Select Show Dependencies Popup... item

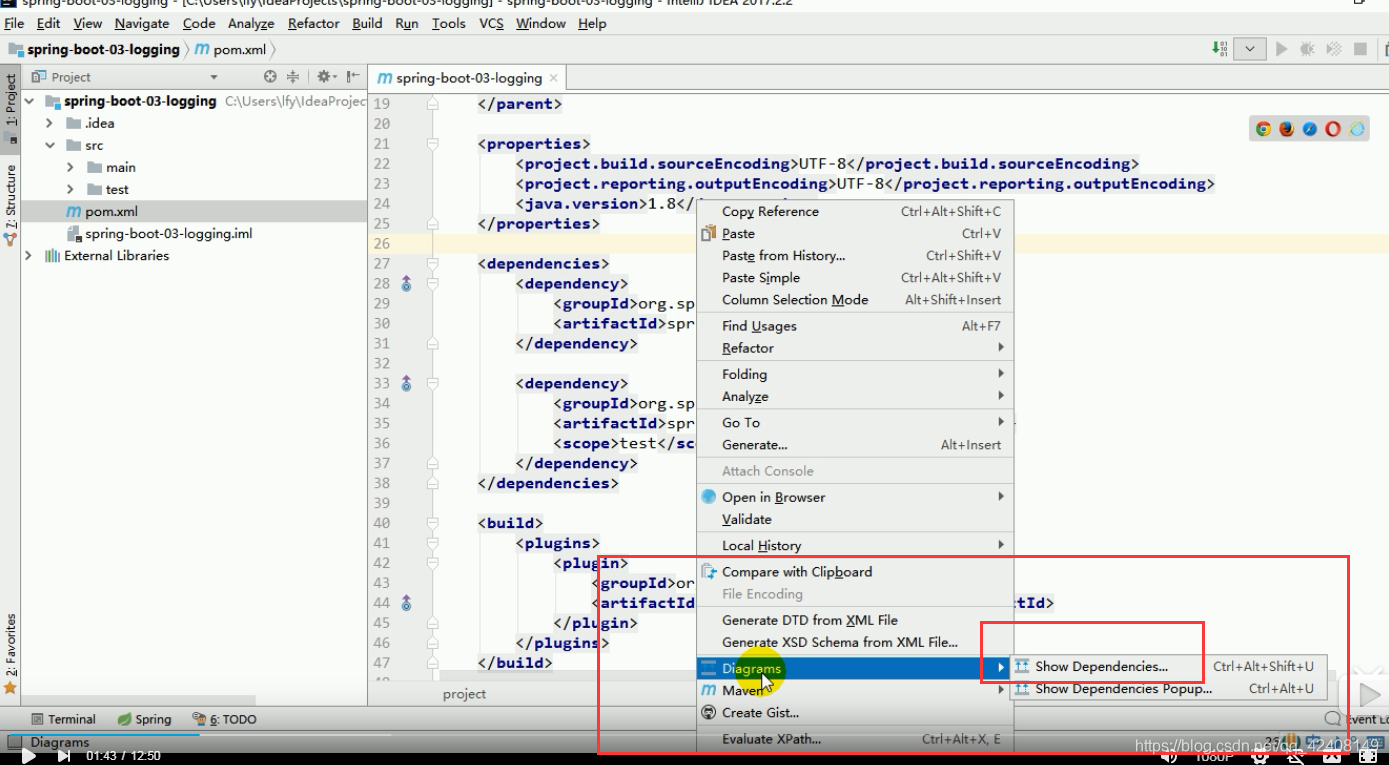(x=1169, y=688)
